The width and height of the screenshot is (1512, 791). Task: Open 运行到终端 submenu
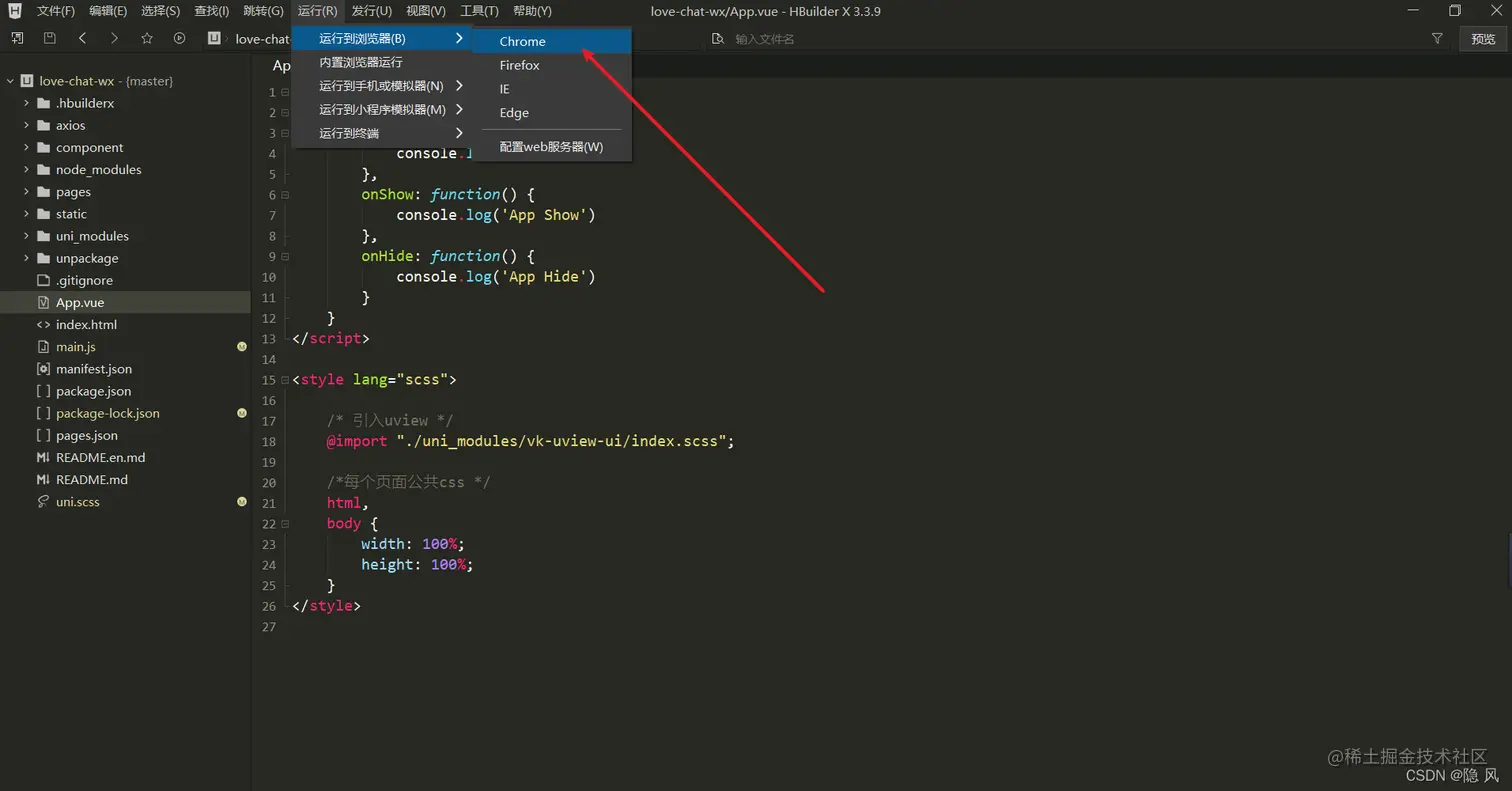pyautogui.click(x=381, y=134)
